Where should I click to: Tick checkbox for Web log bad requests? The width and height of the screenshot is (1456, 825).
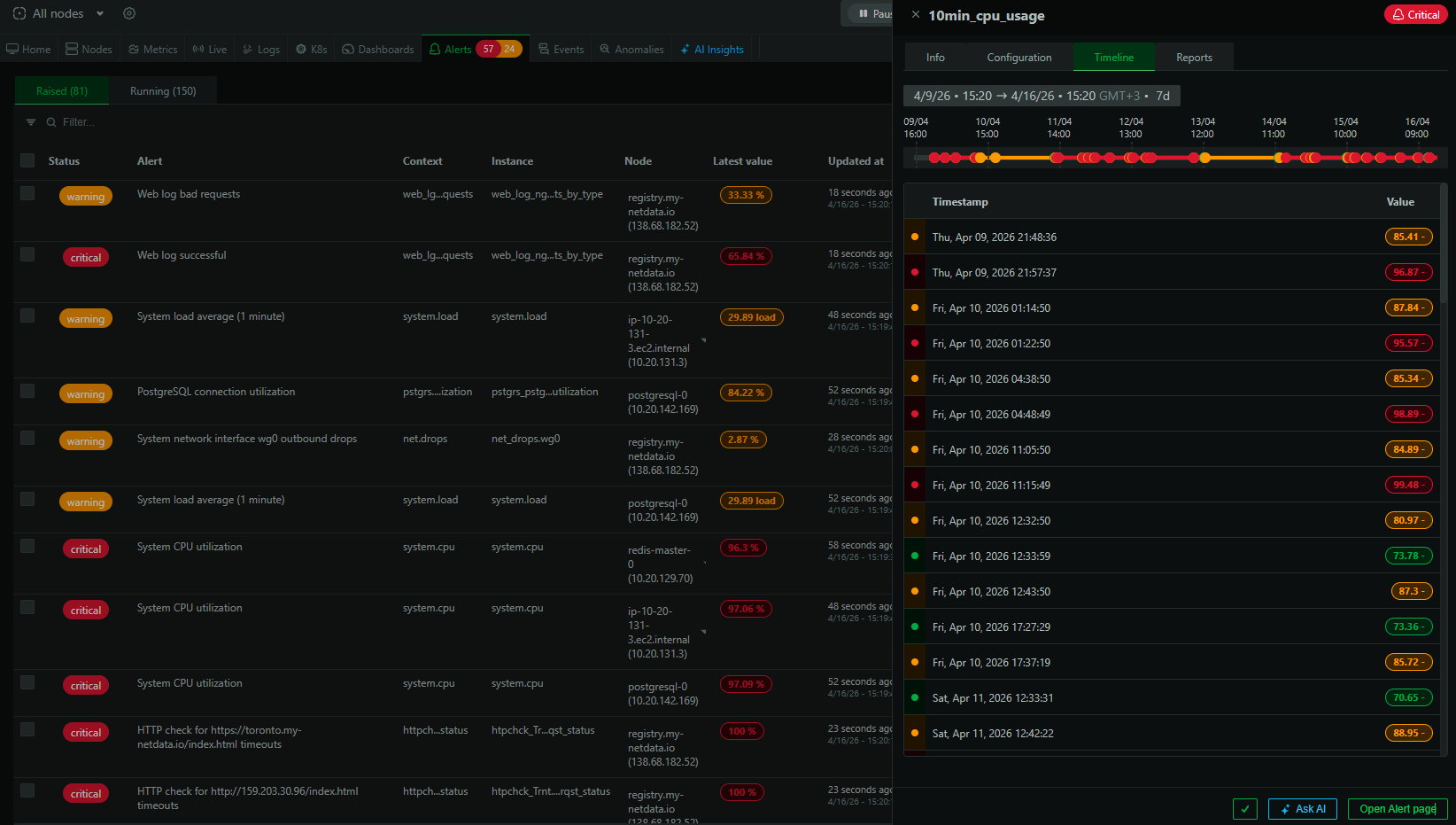coord(27,193)
